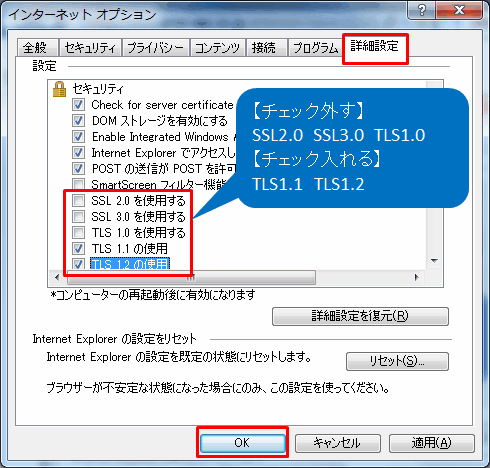This screenshot has height=468, width=490.
Task: Open the 全般 tab
Action: (38, 48)
